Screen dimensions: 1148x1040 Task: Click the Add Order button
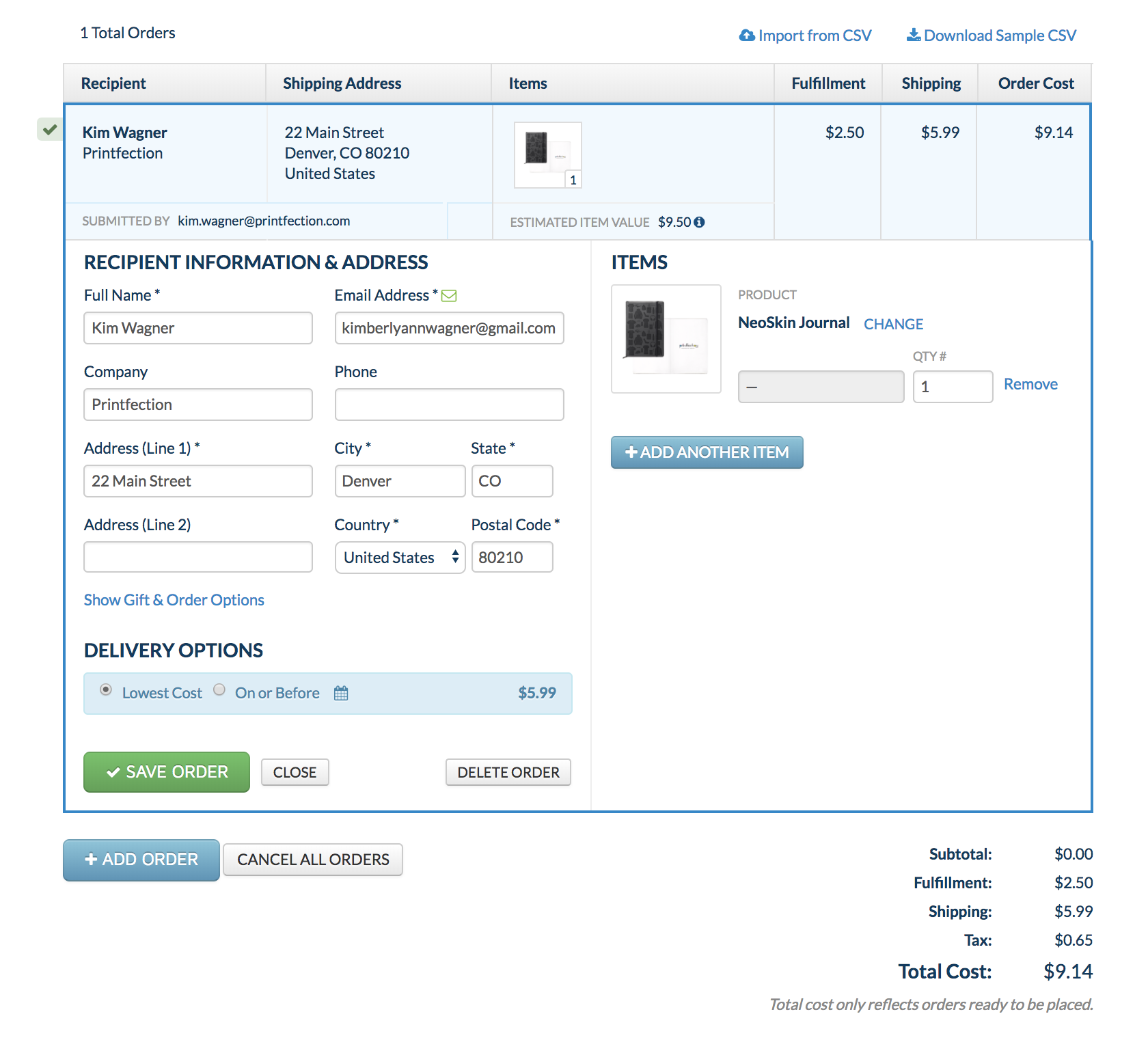(141, 860)
